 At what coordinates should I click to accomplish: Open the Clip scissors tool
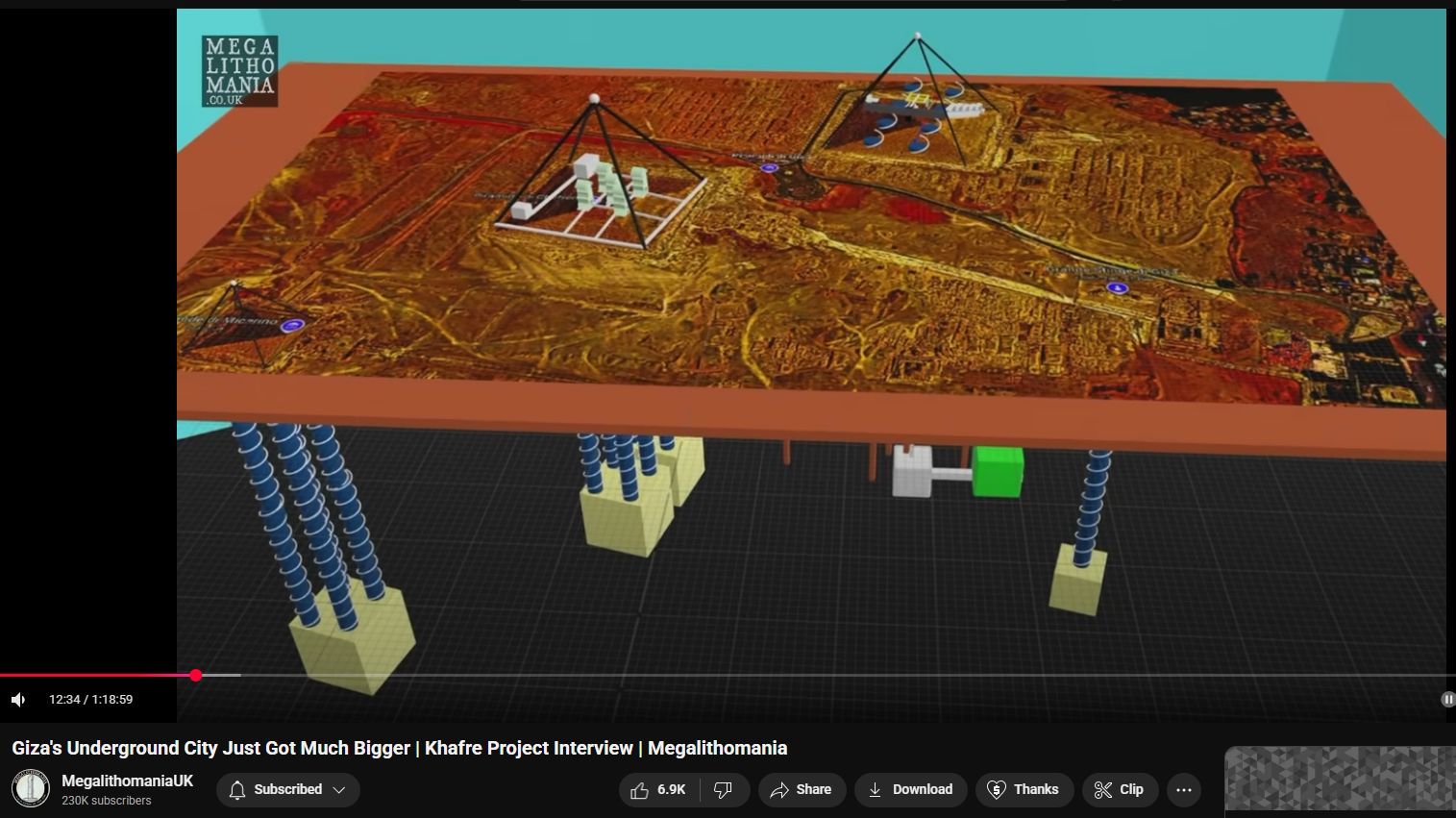click(1119, 790)
